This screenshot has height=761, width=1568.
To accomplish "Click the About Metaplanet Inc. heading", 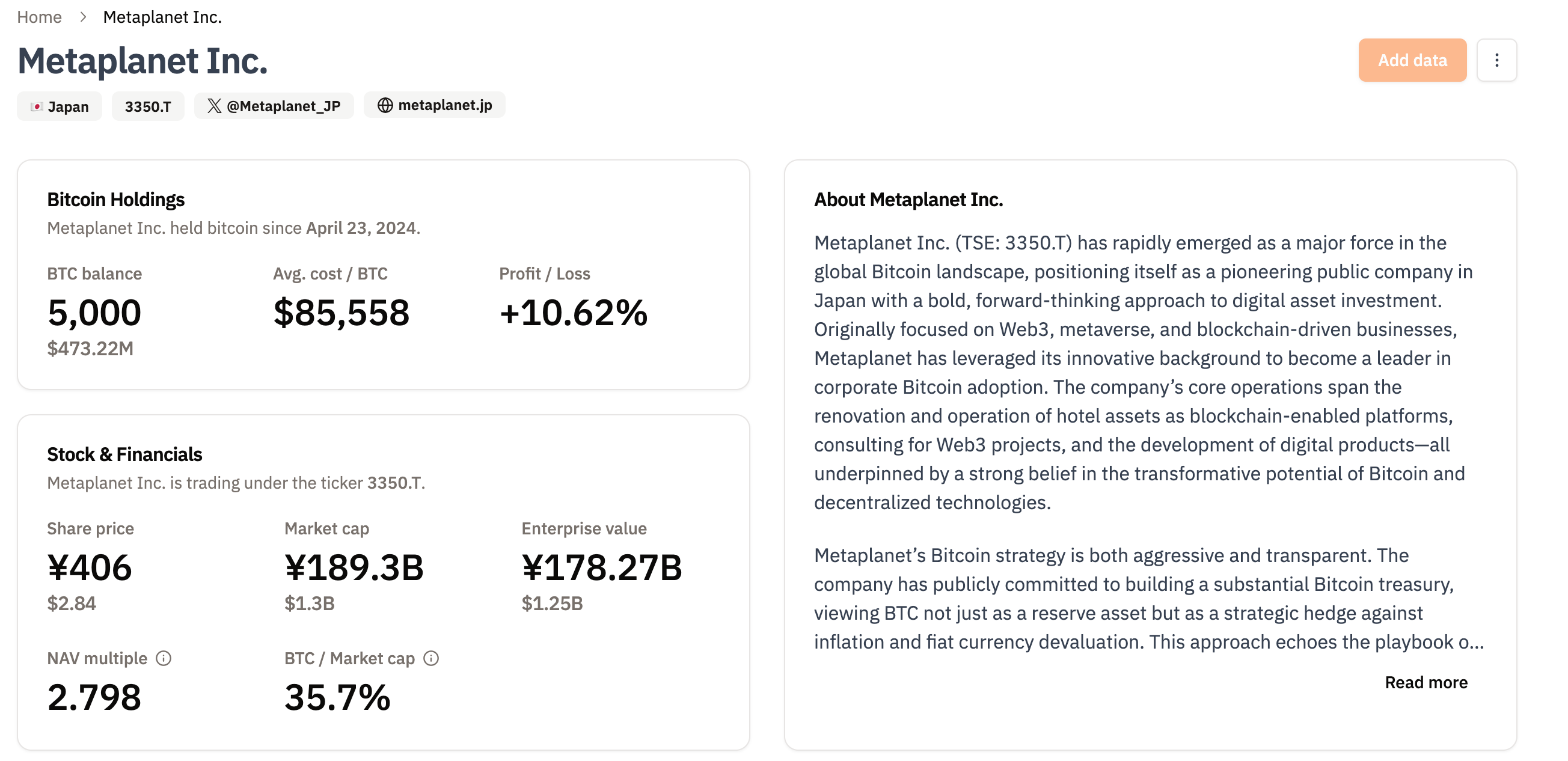I will 908,200.
